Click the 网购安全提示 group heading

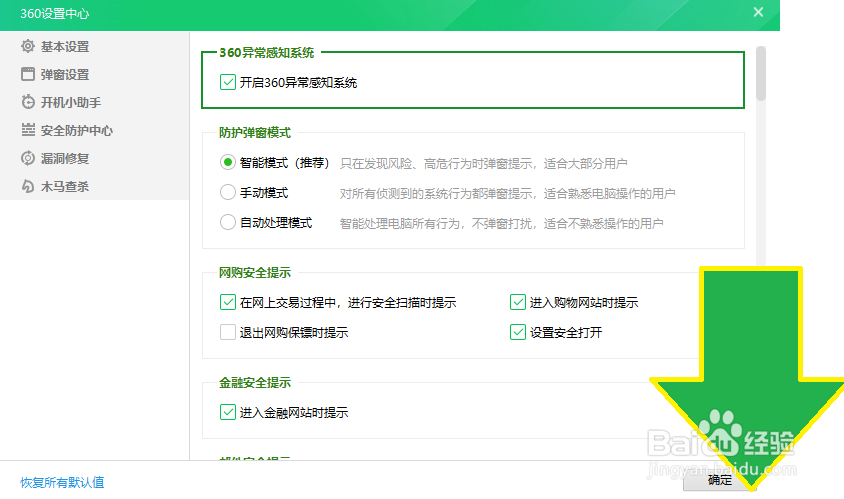point(255,273)
